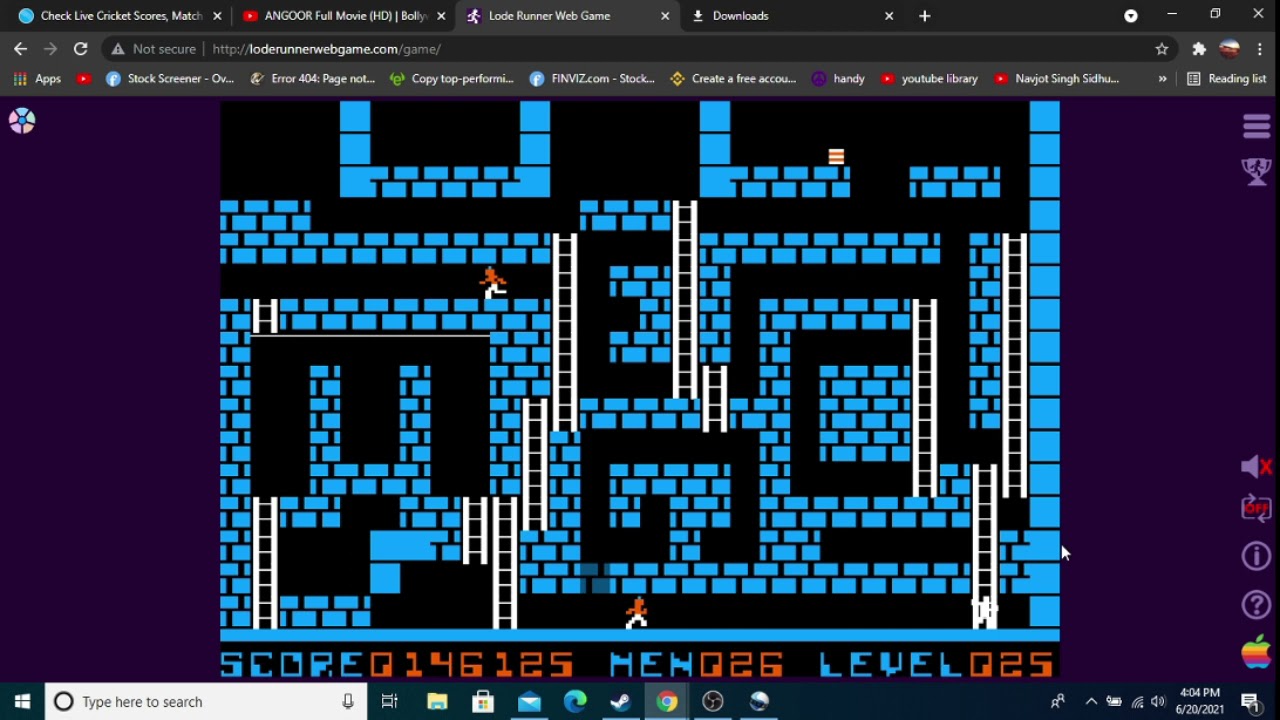Open Microsoft Store from taskbar
This screenshot has width=1280, height=720.
point(483,702)
